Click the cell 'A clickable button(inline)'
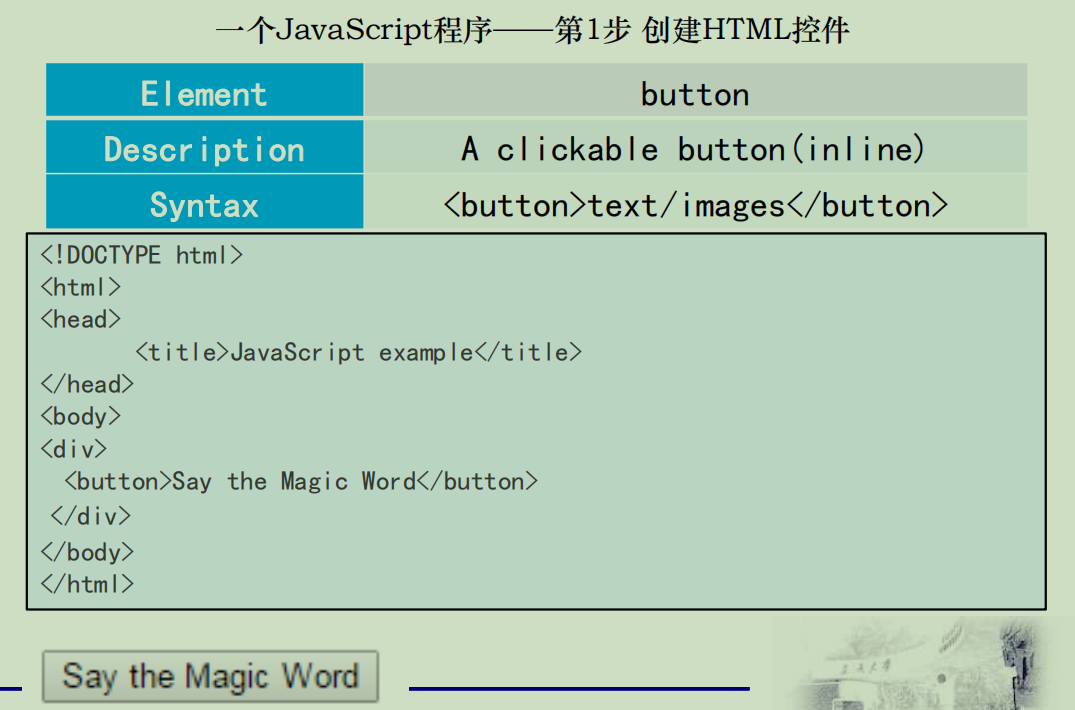This screenshot has height=710, width=1075. pos(695,147)
